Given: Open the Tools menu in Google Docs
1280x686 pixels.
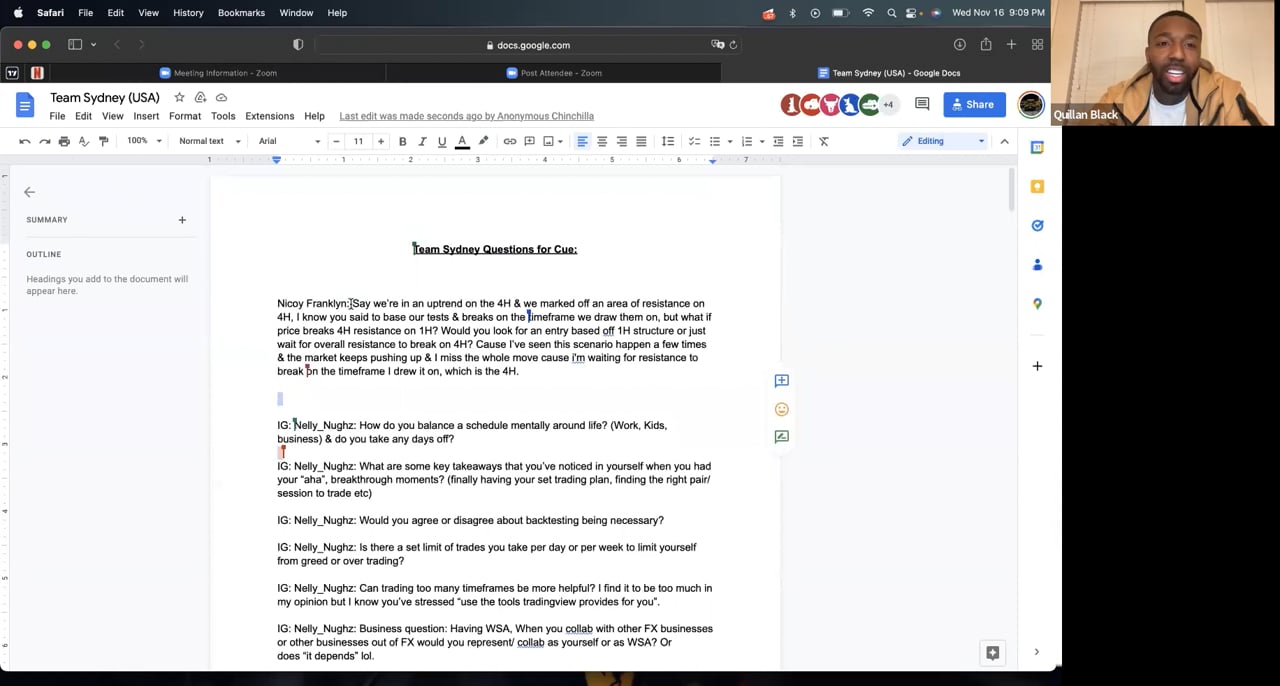Looking at the screenshot, I should tap(223, 116).
